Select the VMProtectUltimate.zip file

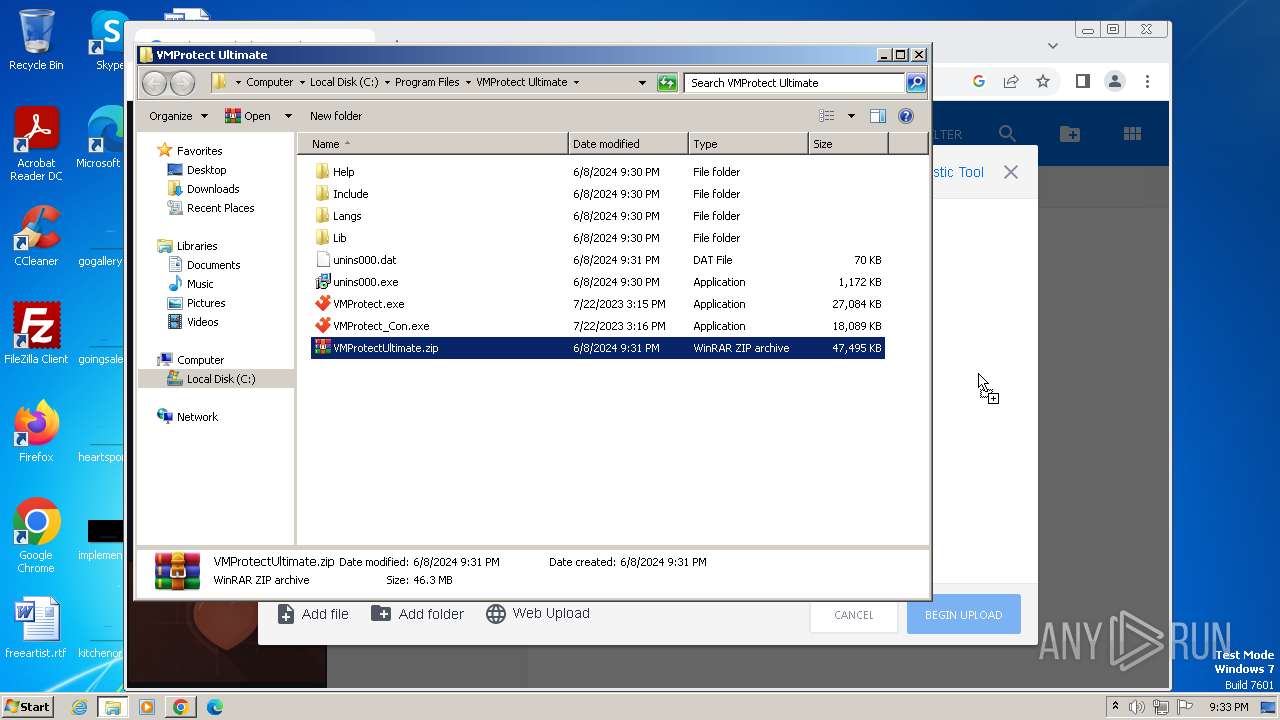tap(598, 348)
